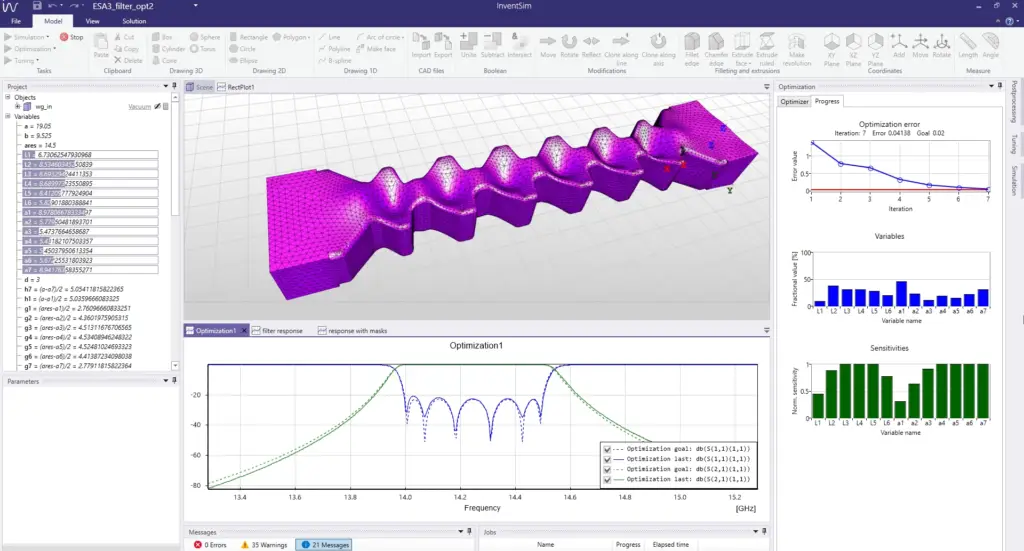
Task: Collapse the Variables tree section
Action: point(9,117)
